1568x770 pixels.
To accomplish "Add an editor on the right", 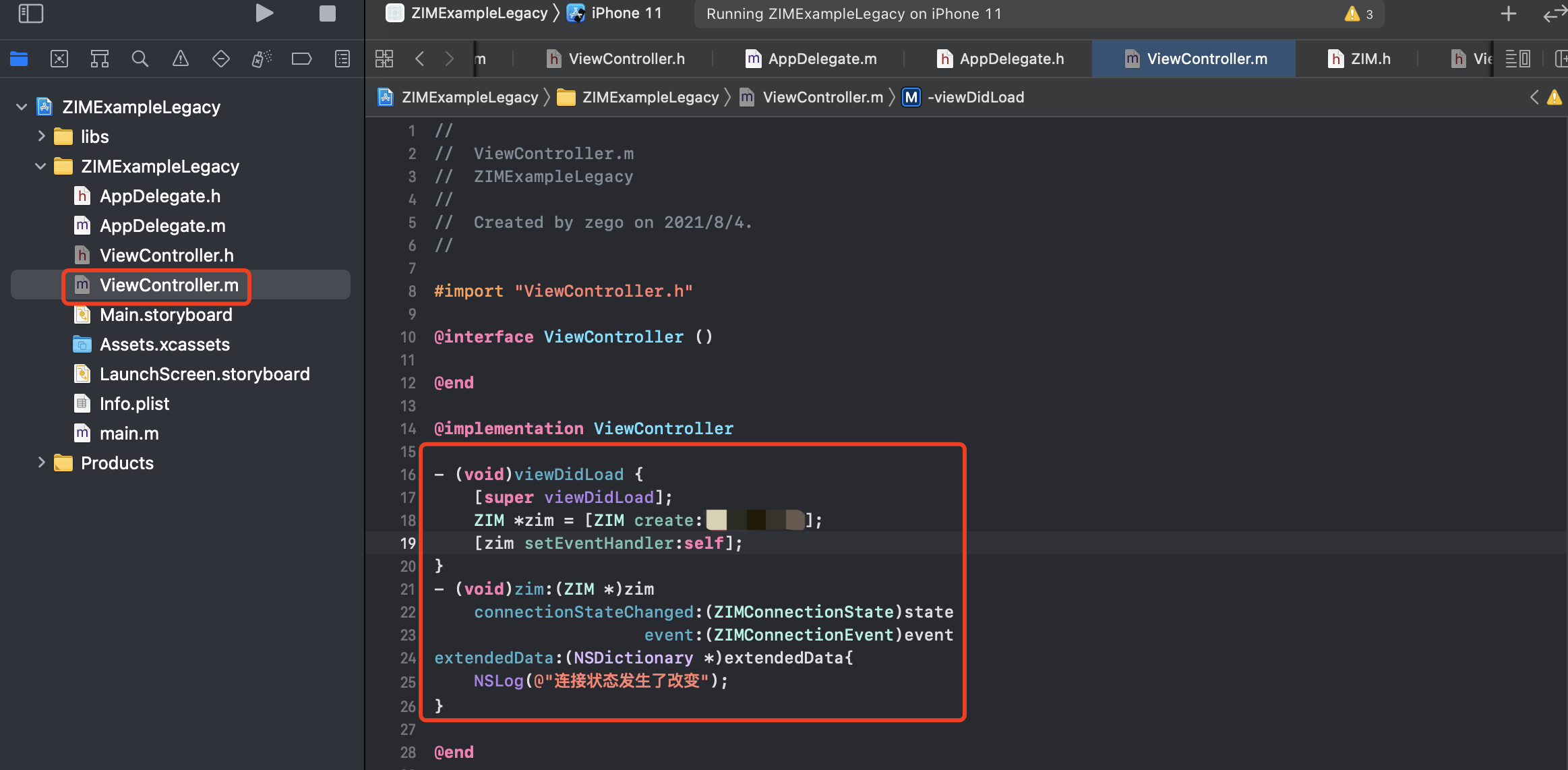I will pos(1561,59).
